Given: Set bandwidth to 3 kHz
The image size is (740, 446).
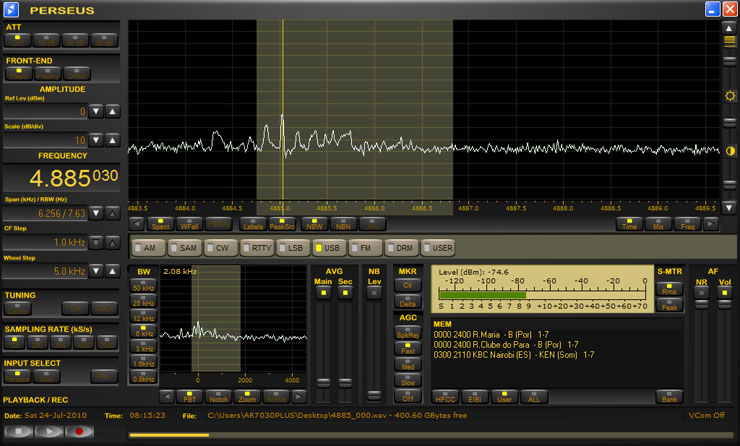Looking at the screenshot, I should point(143,346).
